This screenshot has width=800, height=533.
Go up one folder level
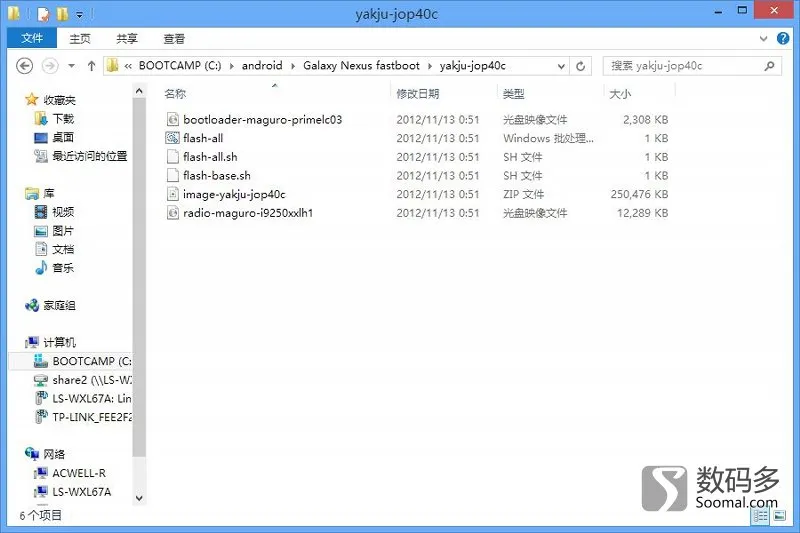[91, 66]
